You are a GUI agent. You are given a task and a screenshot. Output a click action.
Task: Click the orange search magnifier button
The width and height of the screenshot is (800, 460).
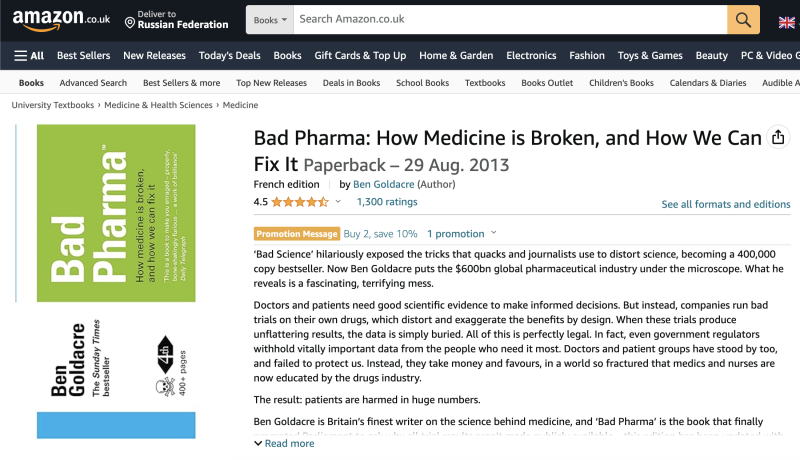pyautogui.click(x=743, y=20)
